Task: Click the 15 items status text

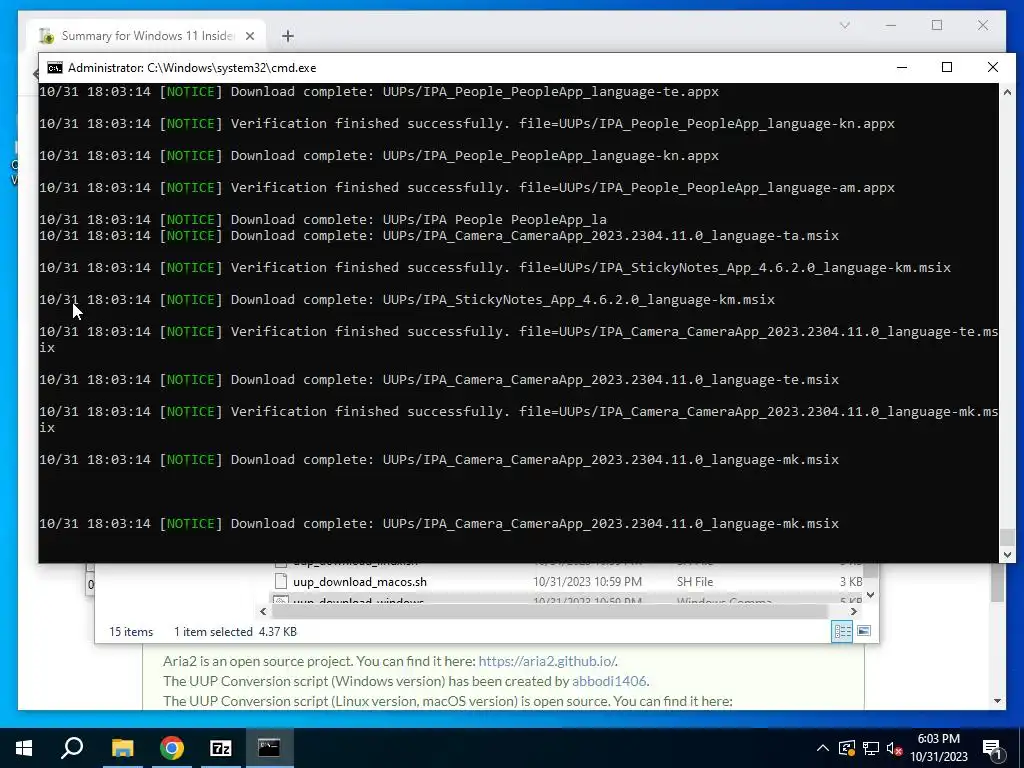Action: click(131, 632)
